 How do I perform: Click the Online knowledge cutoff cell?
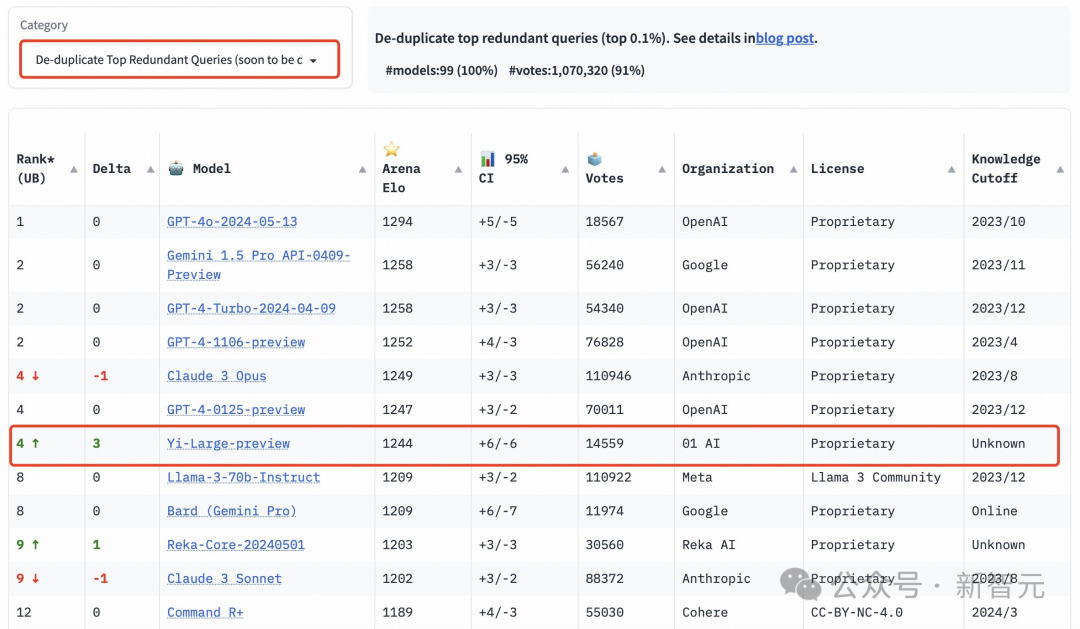pos(995,511)
